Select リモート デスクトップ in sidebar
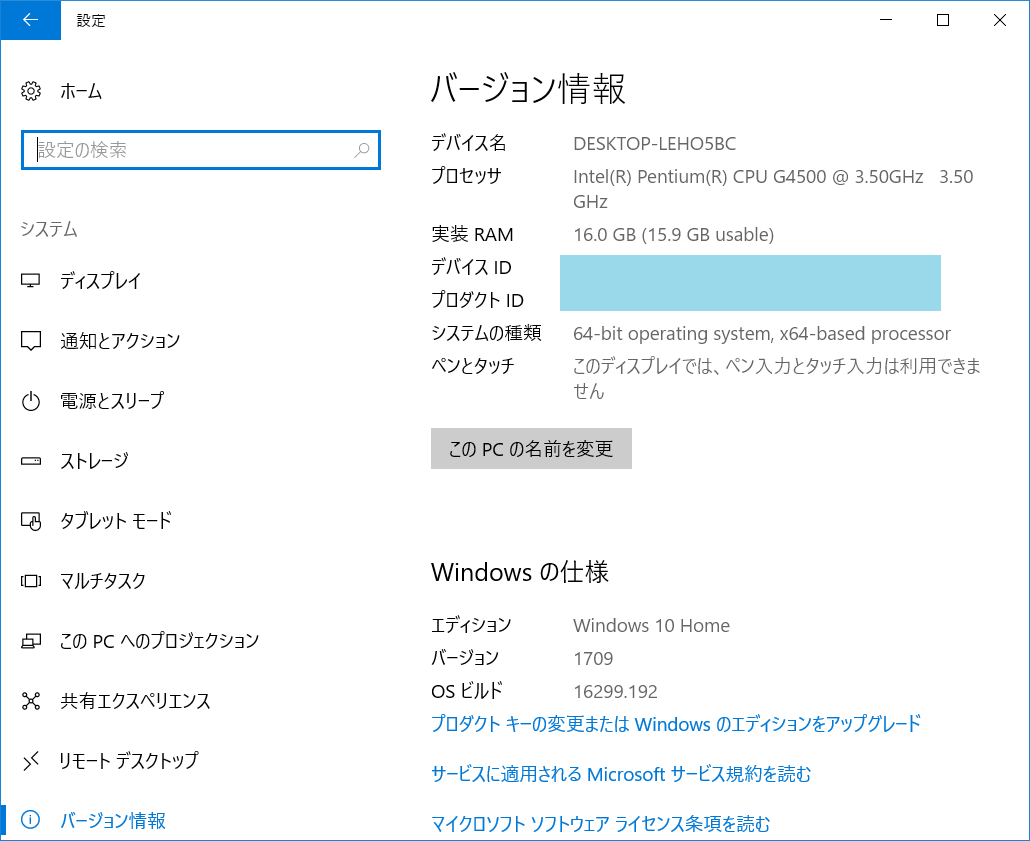Screen dimensions: 1030x841 tap(129, 761)
